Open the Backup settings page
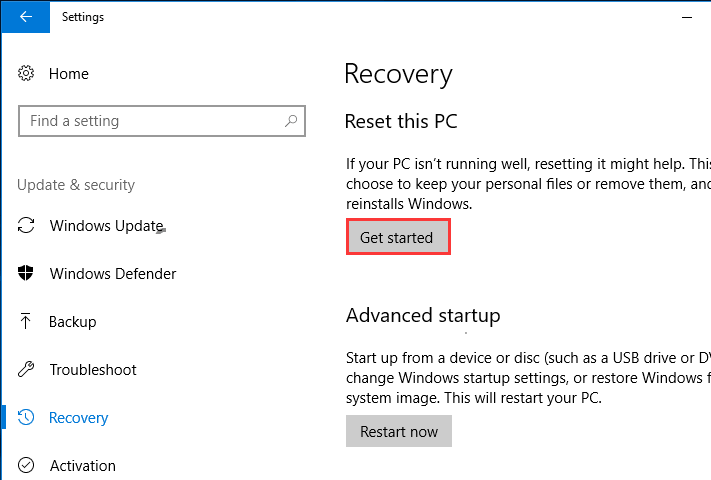The width and height of the screenshot is (711, 480). tap(72, 322)
